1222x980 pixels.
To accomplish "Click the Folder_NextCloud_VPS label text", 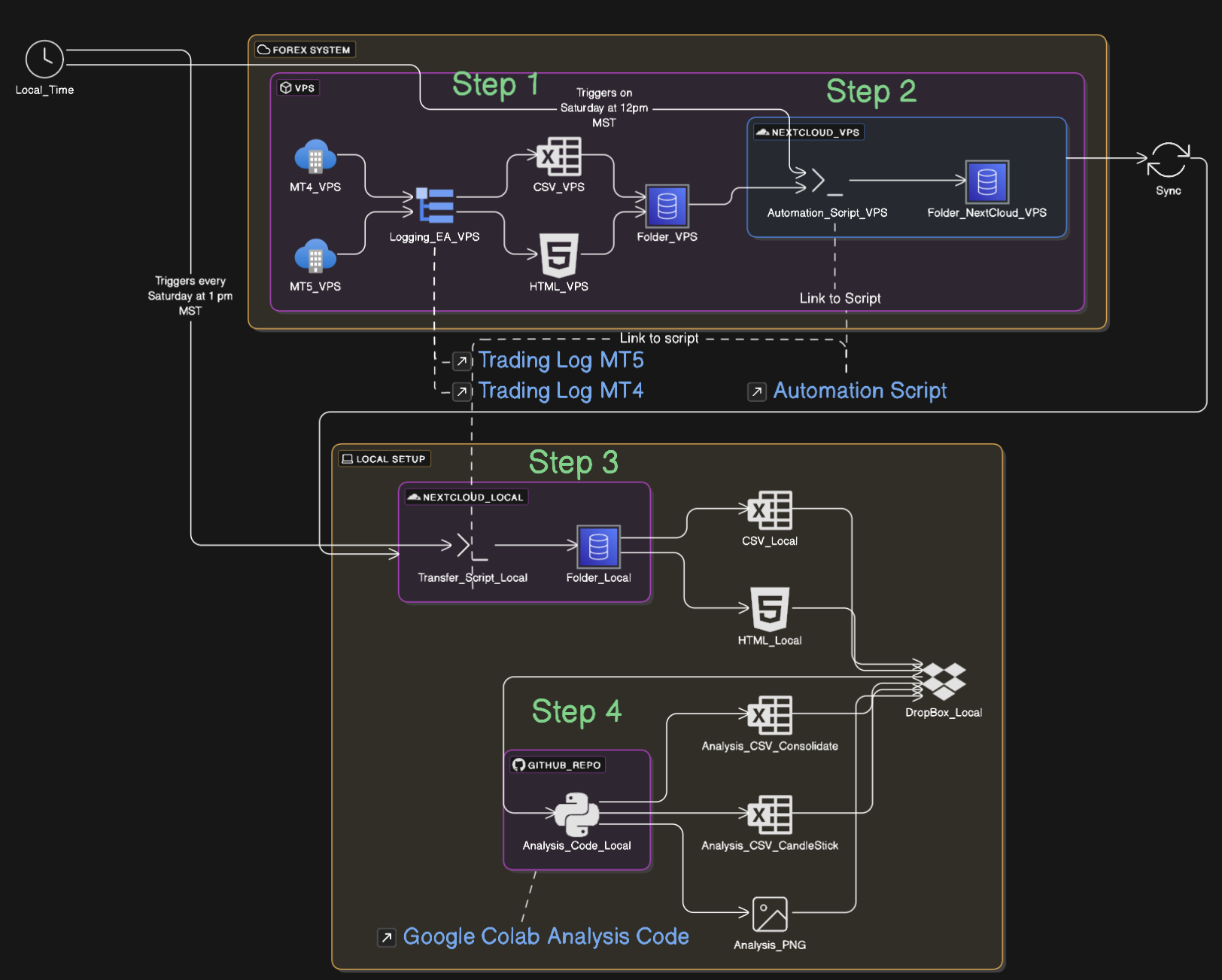I will coord(987,213).
